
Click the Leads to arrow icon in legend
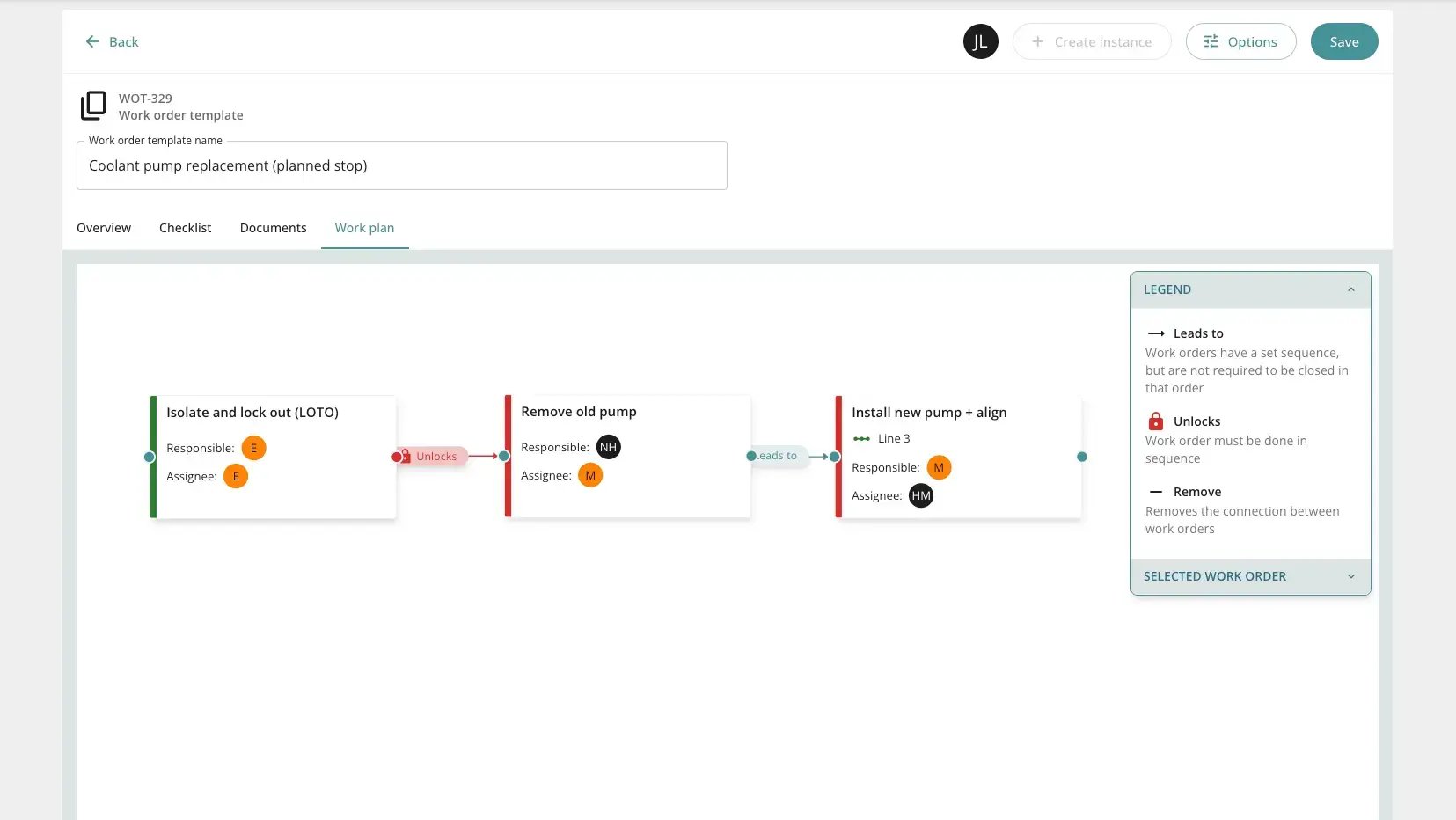(1156, 333)
